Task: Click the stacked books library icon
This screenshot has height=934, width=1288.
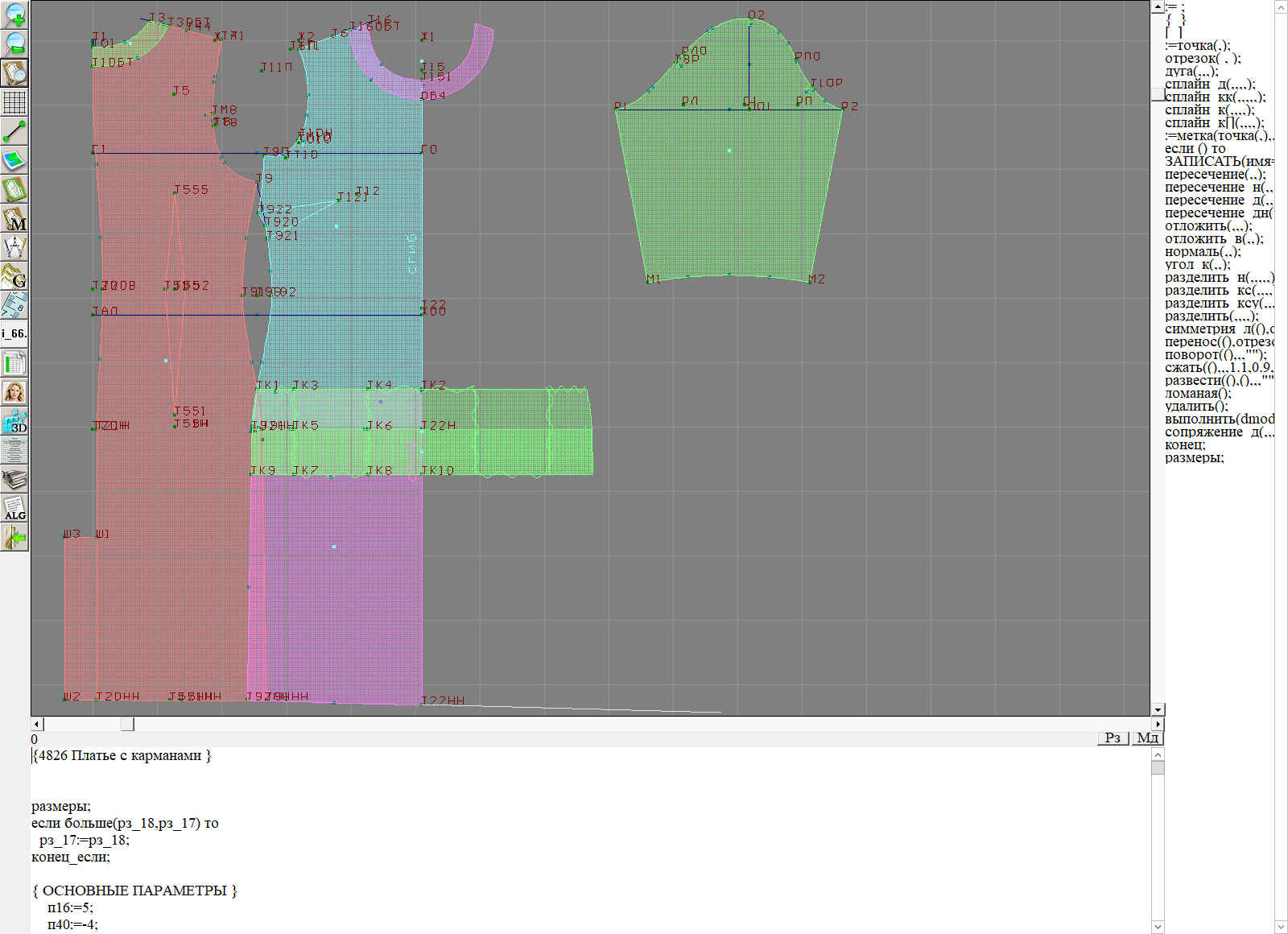Action: point(14,479)
